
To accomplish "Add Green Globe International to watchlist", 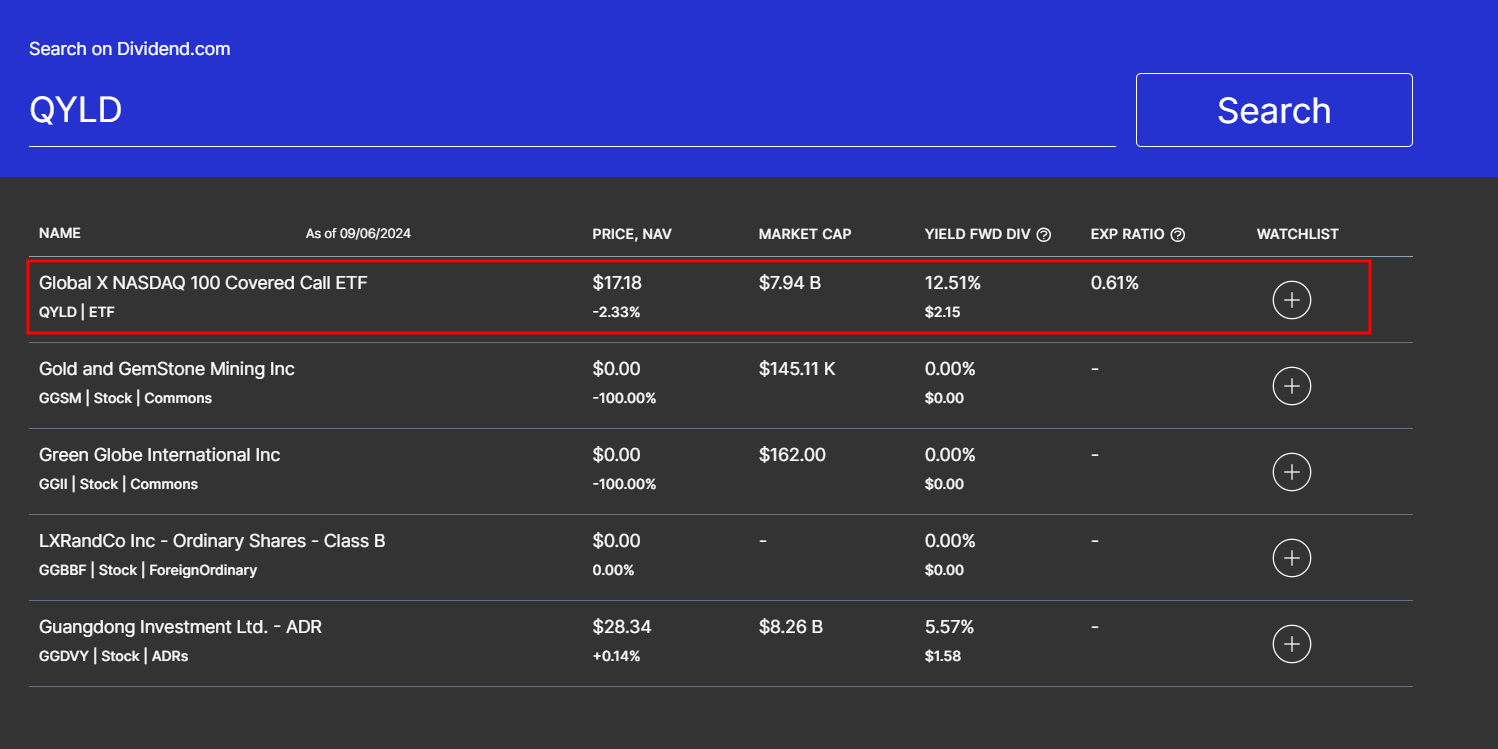I will pos(1291,472).
